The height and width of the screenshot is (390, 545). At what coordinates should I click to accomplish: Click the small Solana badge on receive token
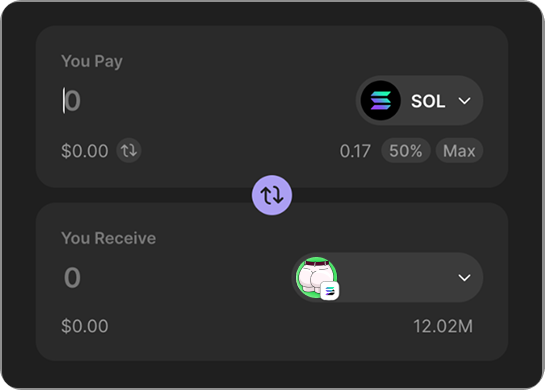330,291
